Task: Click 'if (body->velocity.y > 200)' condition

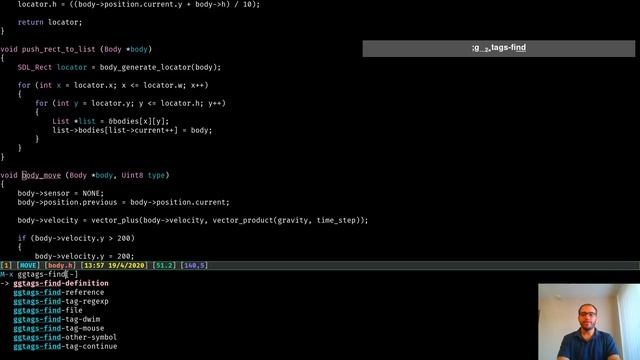Action: pyautogui.click(x=76, y=238)
